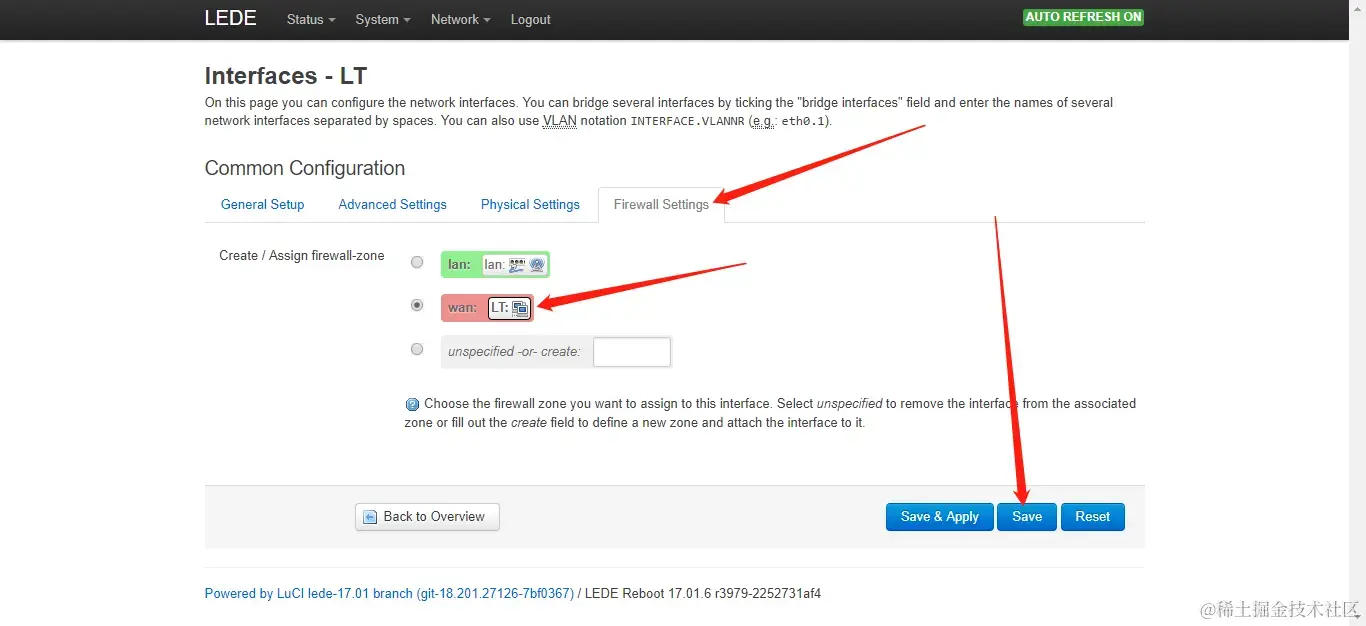Click the Create / Assign firewall-zone label

[x=302, y=256]
